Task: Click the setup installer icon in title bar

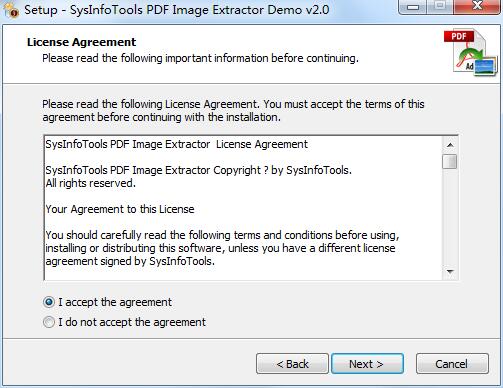Action: pyautogui.click(x=10, y=10)
